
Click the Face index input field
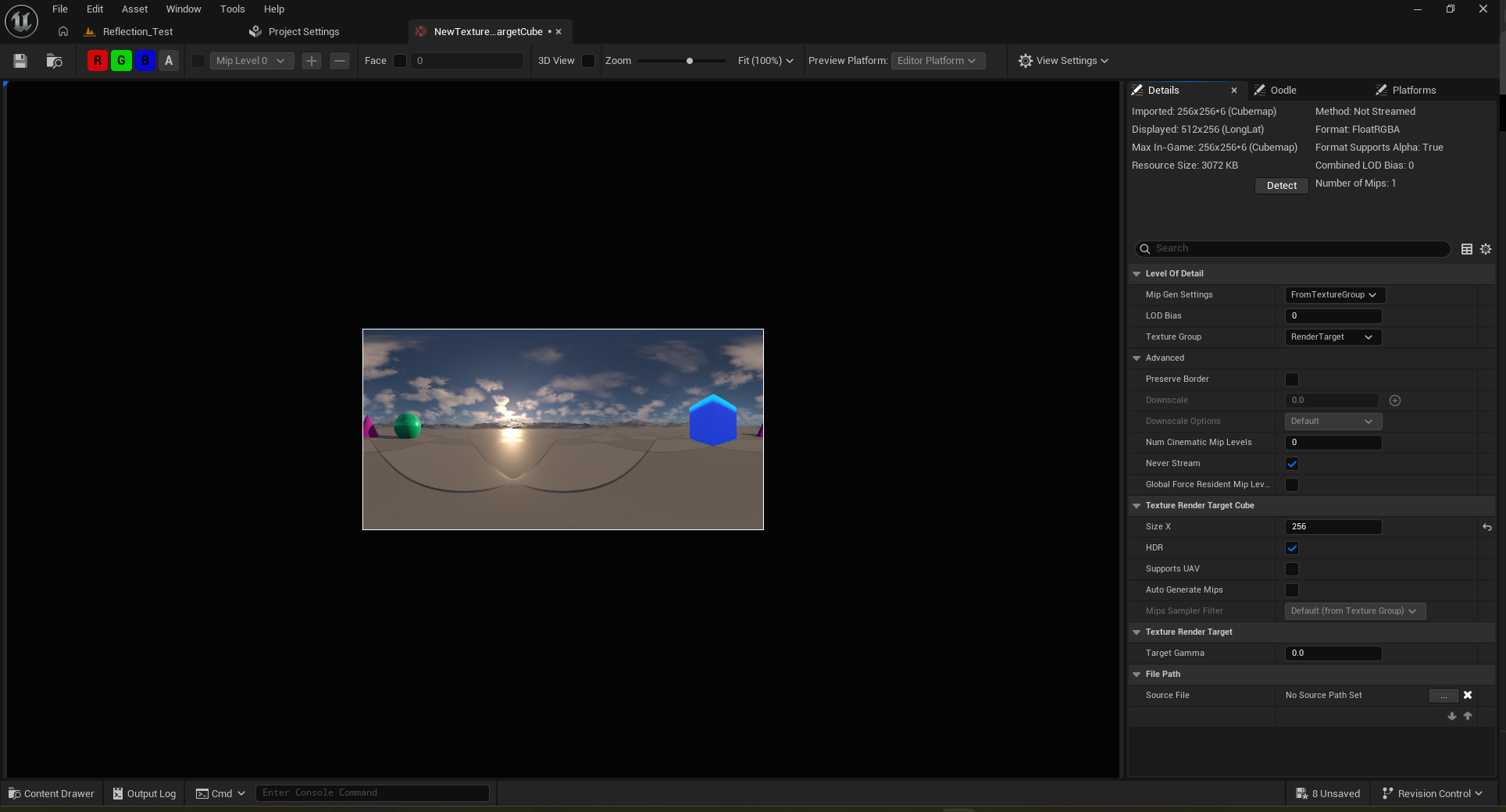[x=467, y=61]
